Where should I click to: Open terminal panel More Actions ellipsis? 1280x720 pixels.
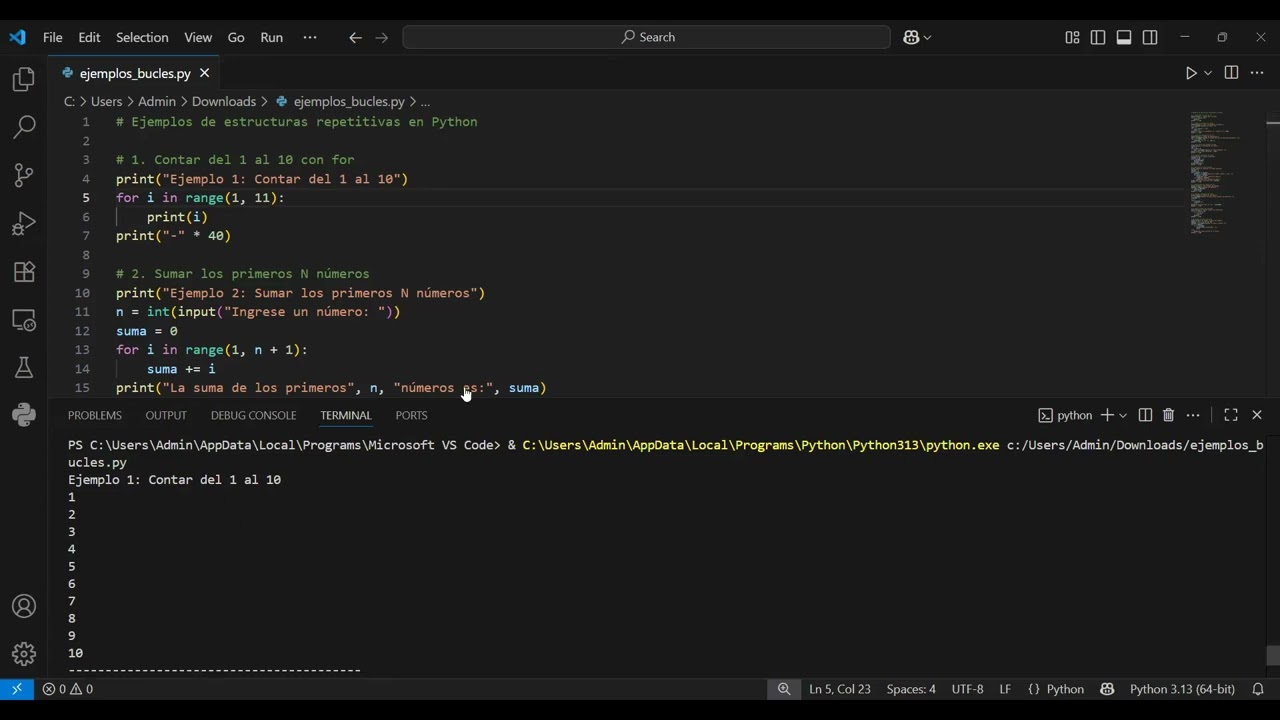point(1193,415)
